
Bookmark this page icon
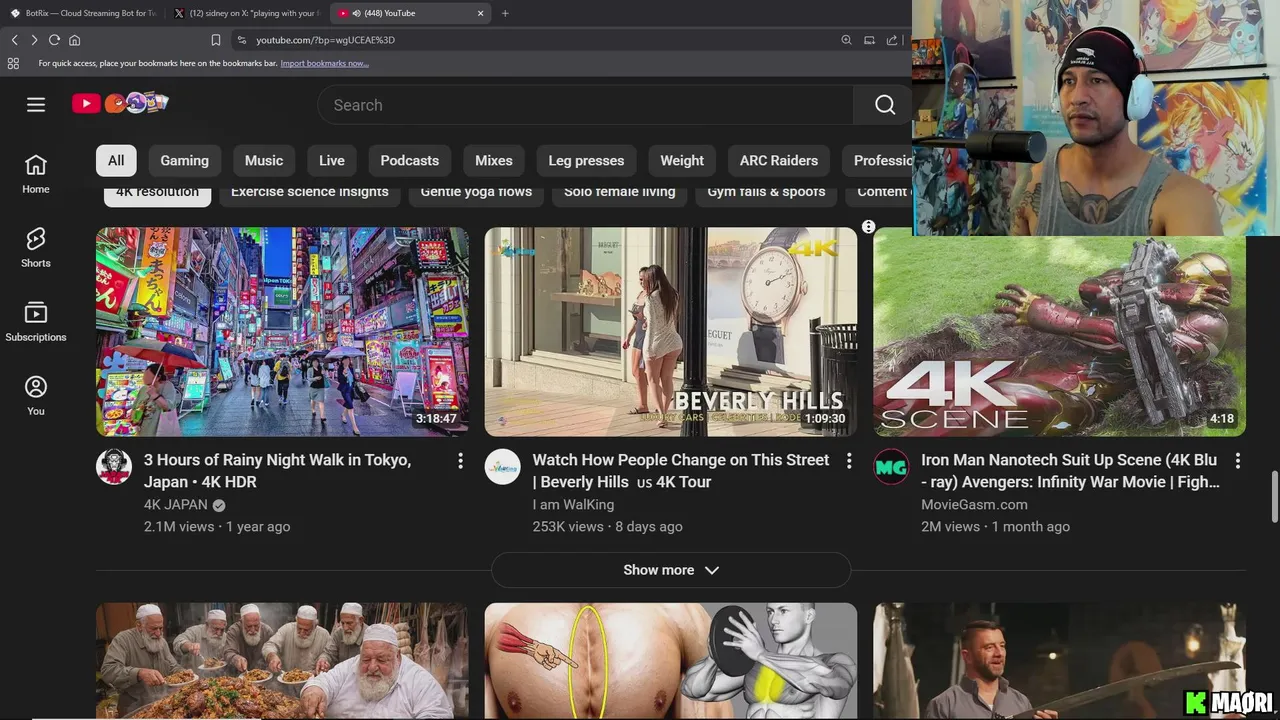point(215,40)
